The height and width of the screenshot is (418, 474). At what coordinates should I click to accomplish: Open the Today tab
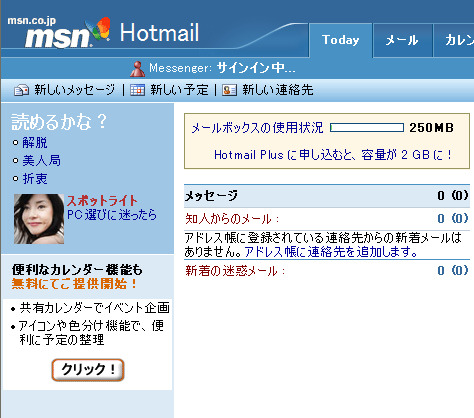tap(340, 40)
